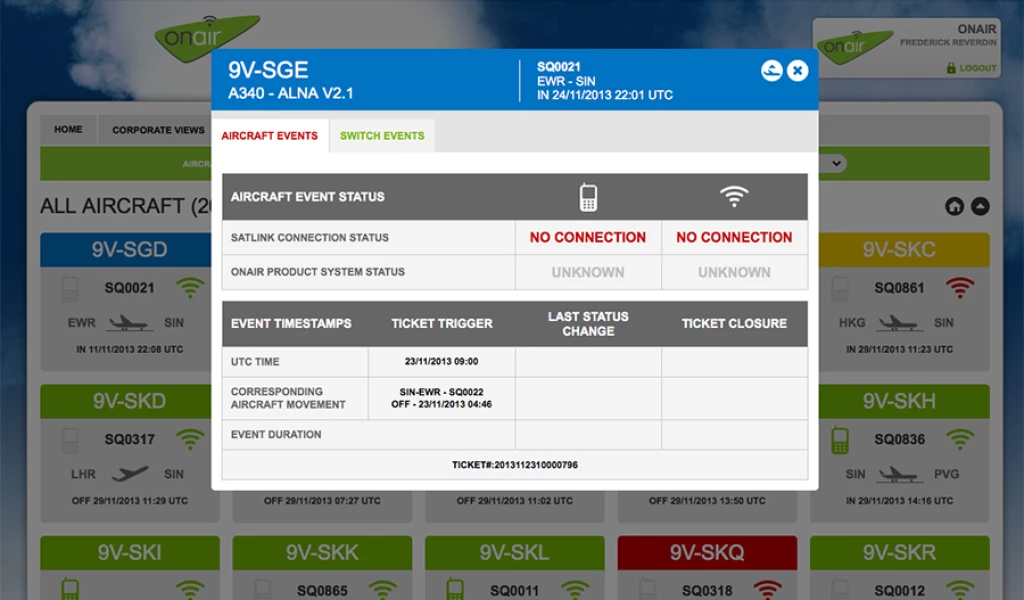Viewport: 1024px width, 600px height.
Task: Select the Aircraft Events tab
Action: pyautogui.click(x=270, y=136)
